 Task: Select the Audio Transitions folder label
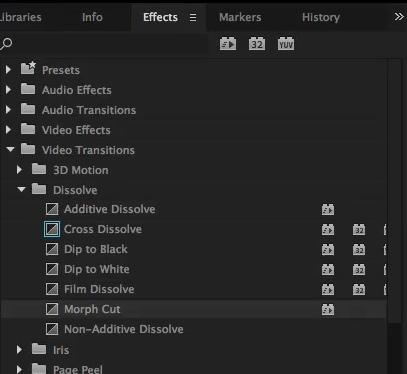pos(89,110)
